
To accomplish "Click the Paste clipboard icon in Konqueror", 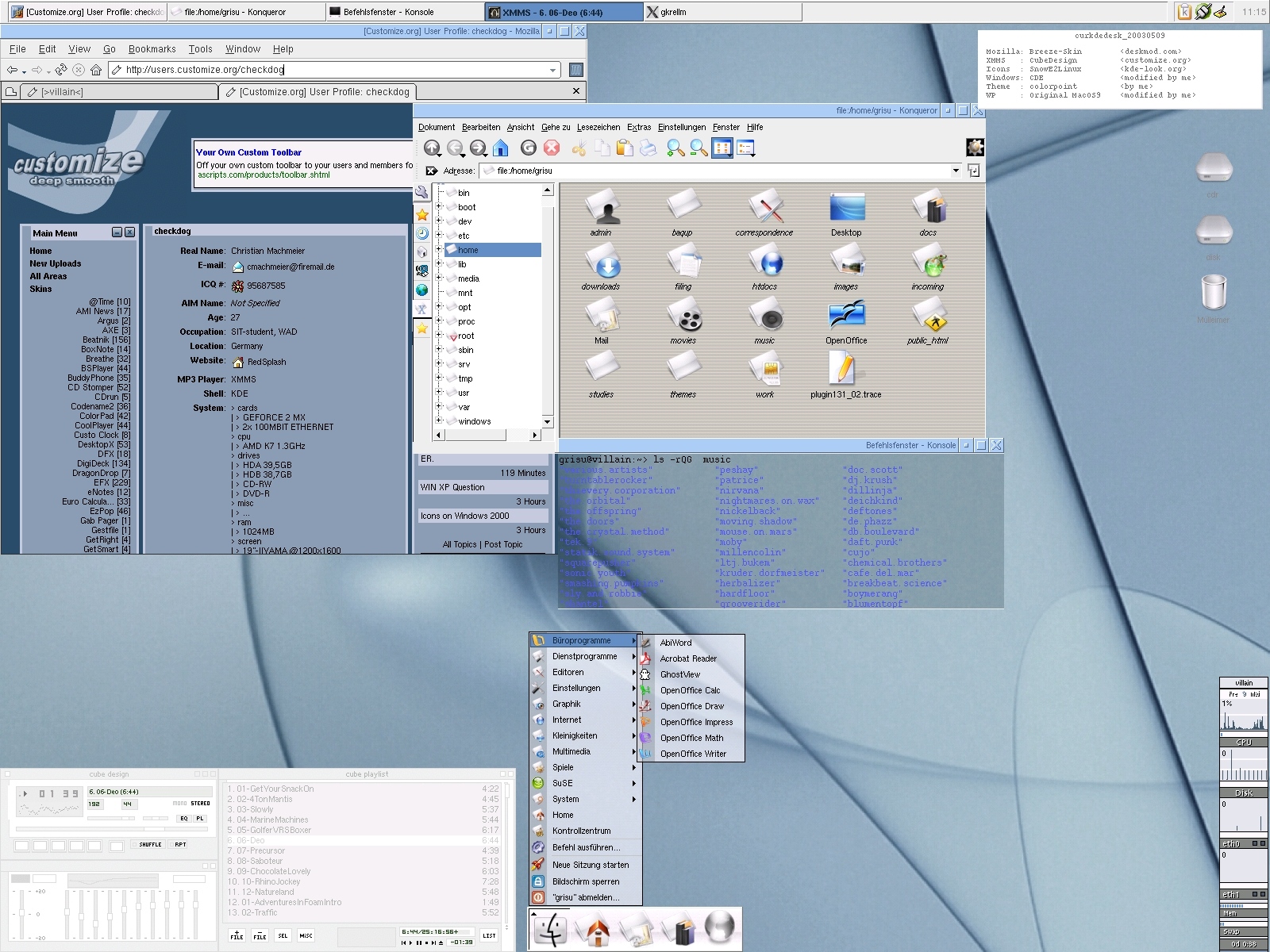I will (x=625, y=148).
